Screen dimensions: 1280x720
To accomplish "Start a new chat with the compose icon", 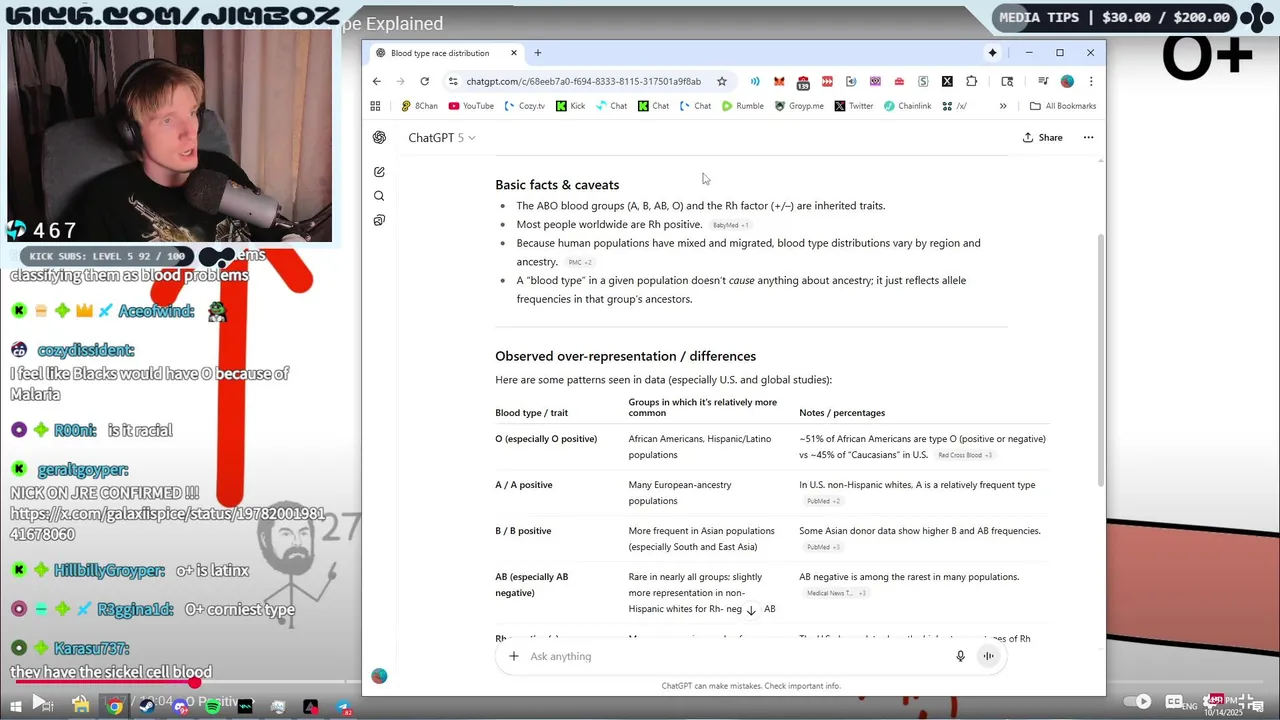I will [379, 172].
